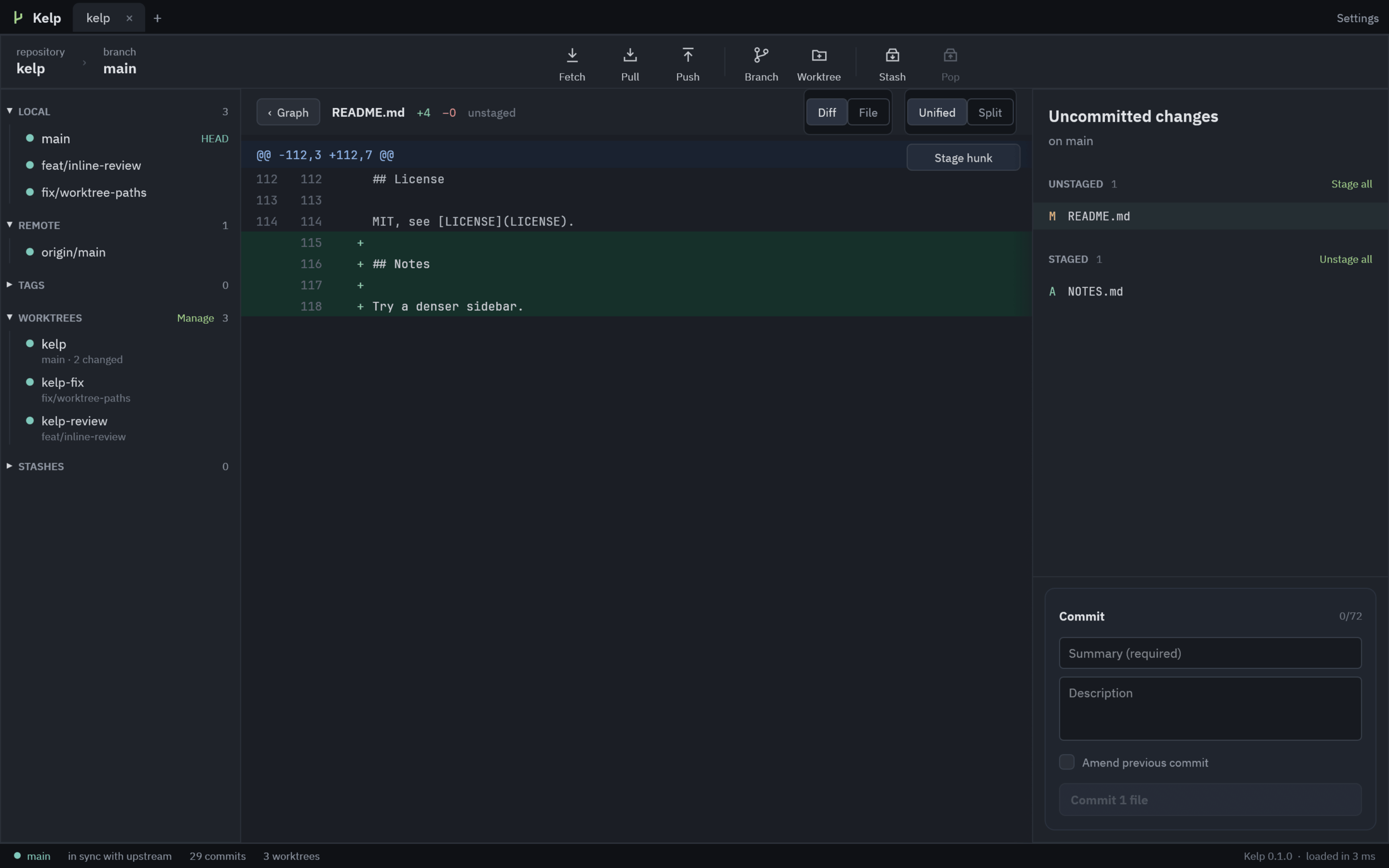The height and width of the screenshot is (868, 1389).
Task: Focus the Description text area
Action: [x=1210, y=708]
